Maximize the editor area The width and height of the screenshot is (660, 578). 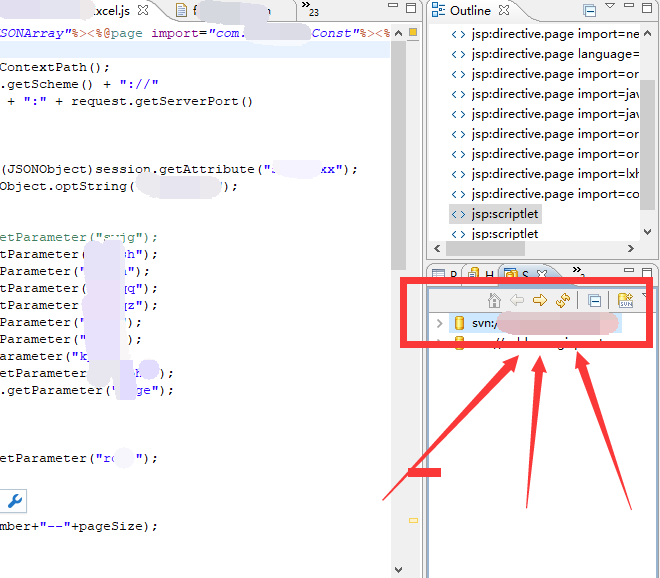(x=411, y=8)
